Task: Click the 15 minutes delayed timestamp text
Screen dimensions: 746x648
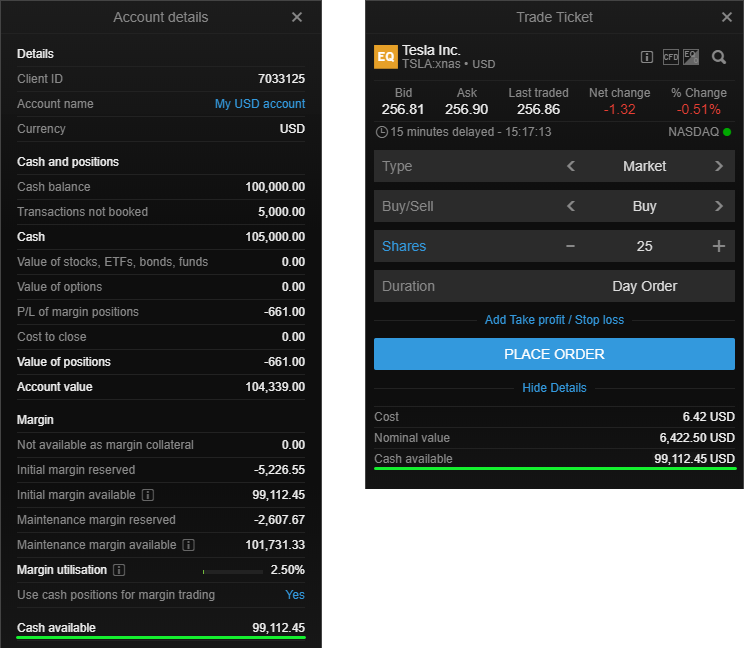Action: 471,132
